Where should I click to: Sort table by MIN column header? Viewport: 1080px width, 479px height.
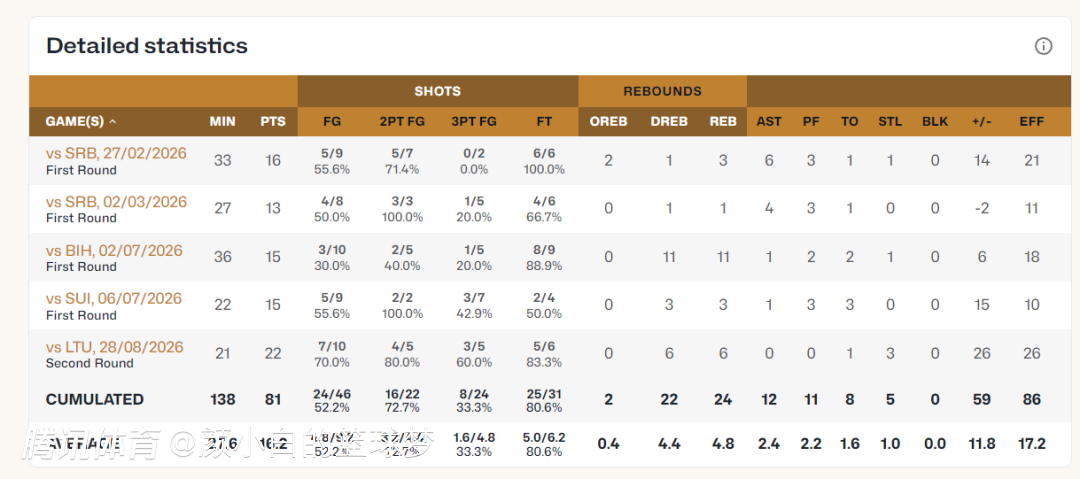(x=222, y=121)
